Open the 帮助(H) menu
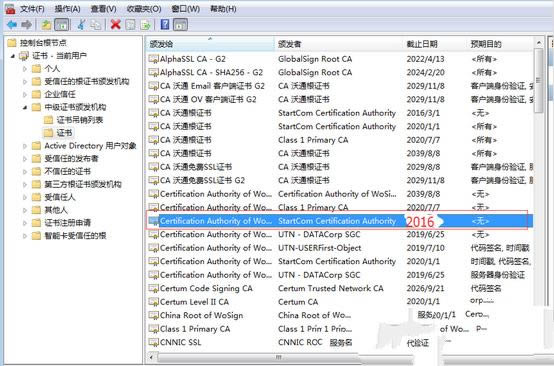The height and width of the screenshot is (366, 554). pyautogui.click(x=223, y=9)
